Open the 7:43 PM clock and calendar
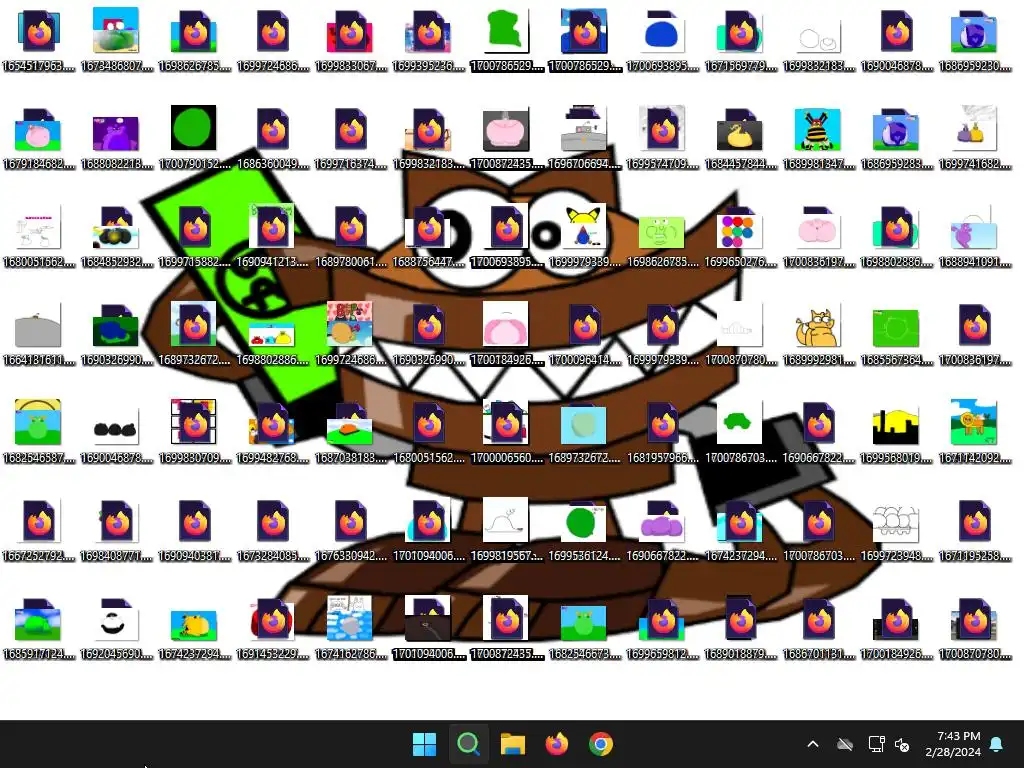 point(953,744)
